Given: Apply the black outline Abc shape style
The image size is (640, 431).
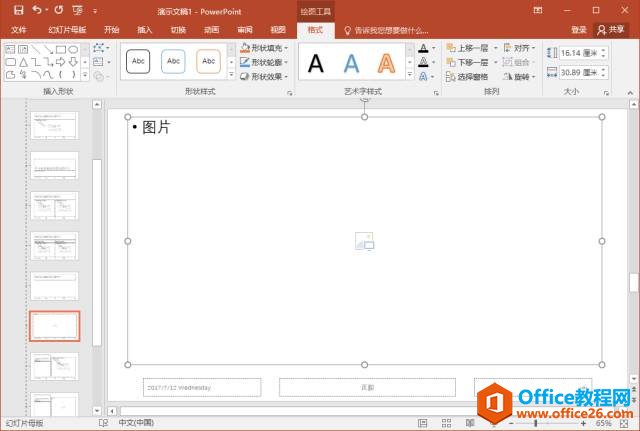Looking at the screenshot, I should [x=138, y=61].
